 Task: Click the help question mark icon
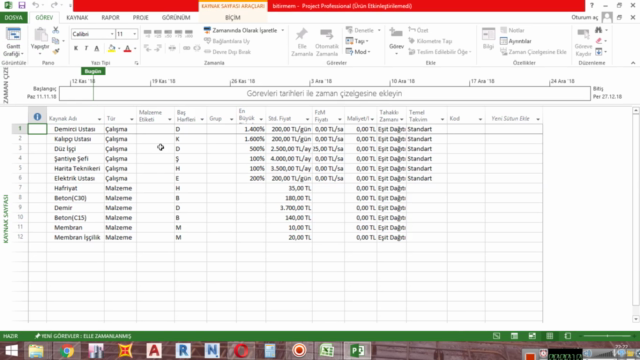click(592, 6)
